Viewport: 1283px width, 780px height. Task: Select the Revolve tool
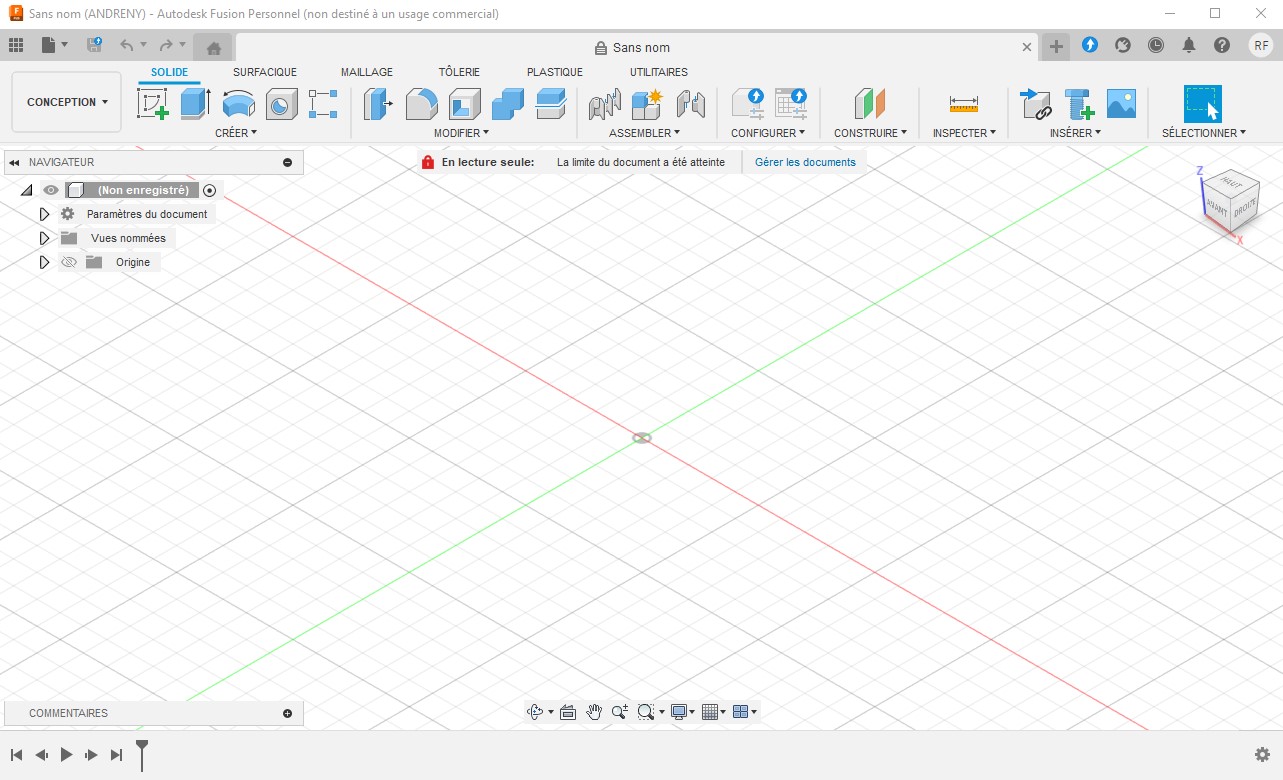238,104
